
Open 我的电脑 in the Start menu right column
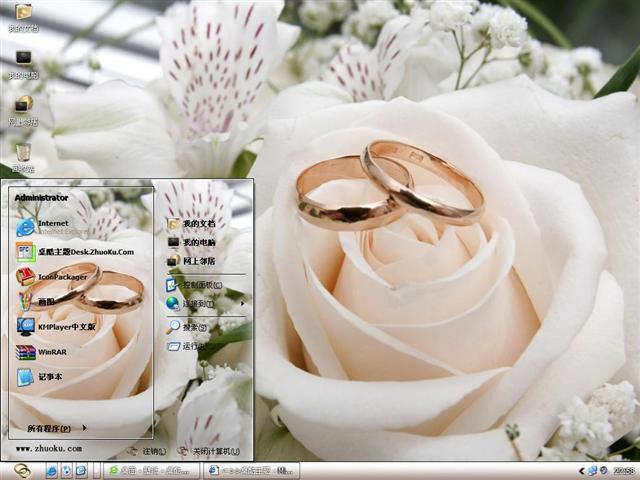tap(191, 242)
